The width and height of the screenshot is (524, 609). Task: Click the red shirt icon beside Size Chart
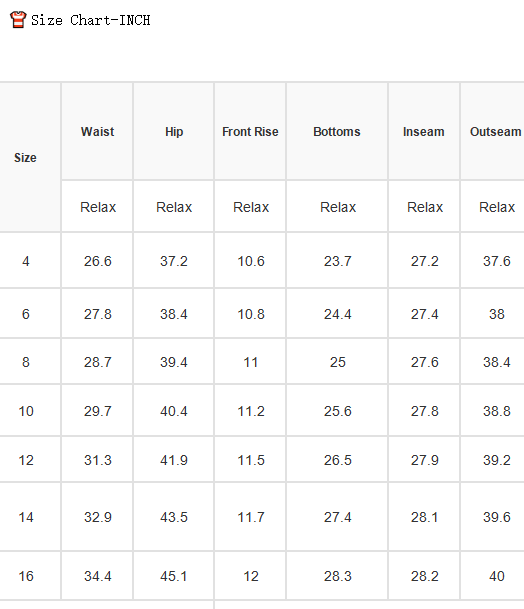click(x=18, y=20)
